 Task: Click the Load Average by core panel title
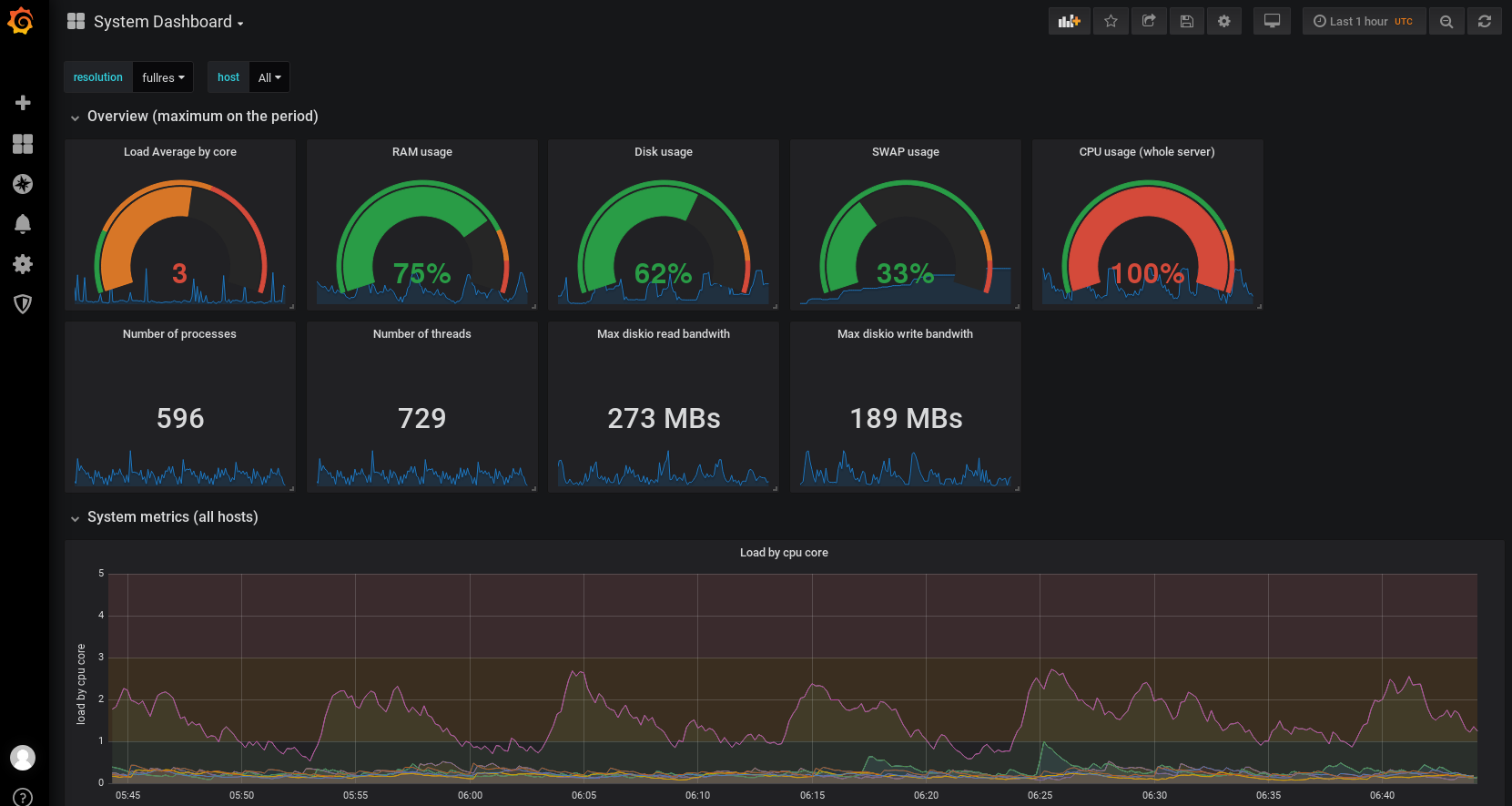(180, 152)
